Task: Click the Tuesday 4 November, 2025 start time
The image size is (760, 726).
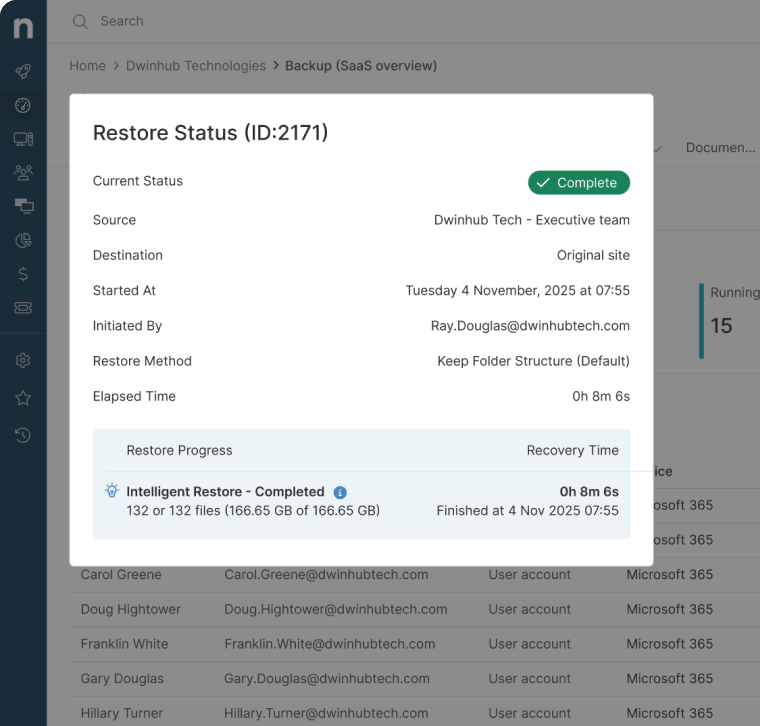Action: coord(517,290)
